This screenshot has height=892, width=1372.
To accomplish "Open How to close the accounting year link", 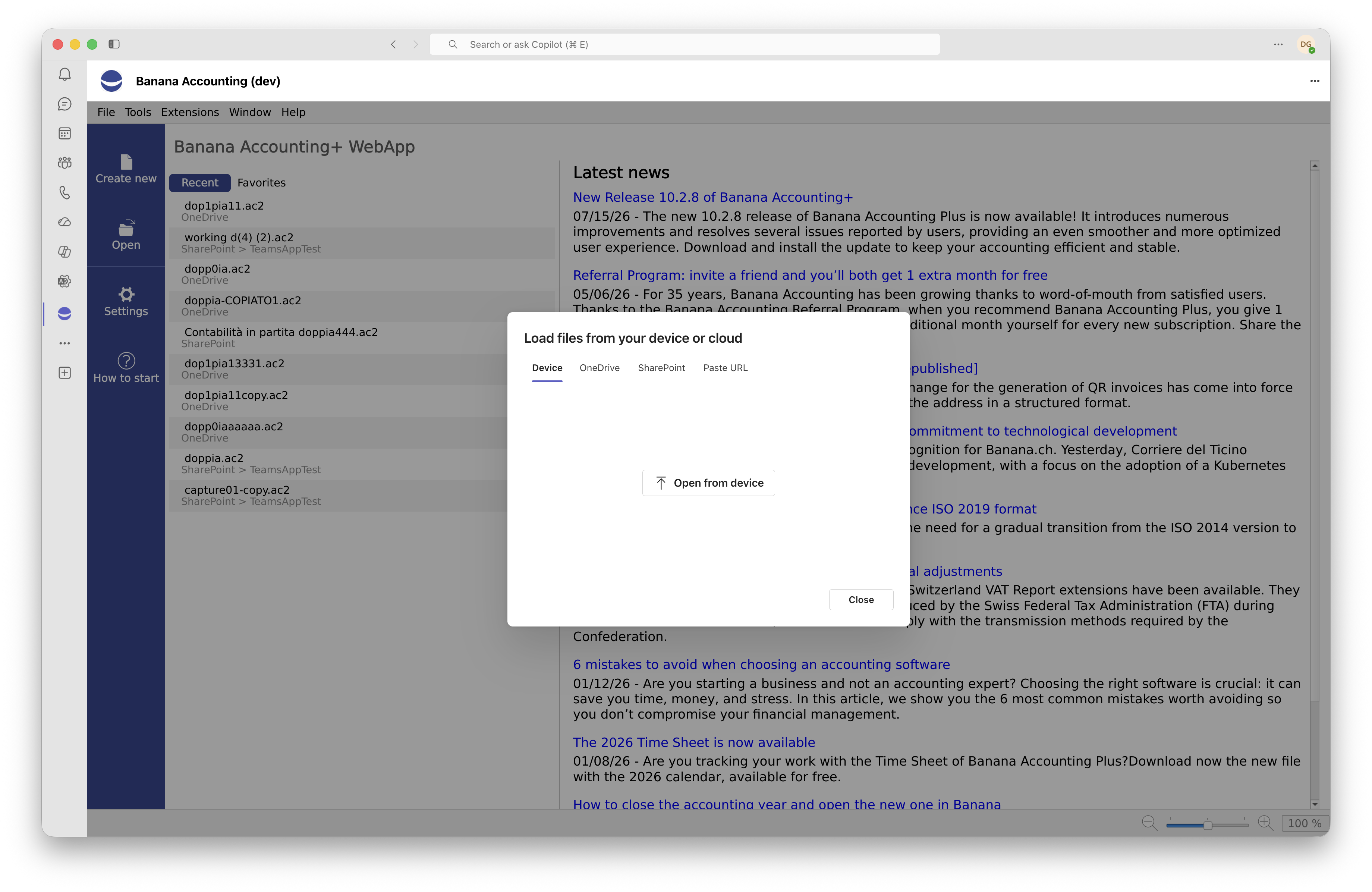I will [786, 804].
